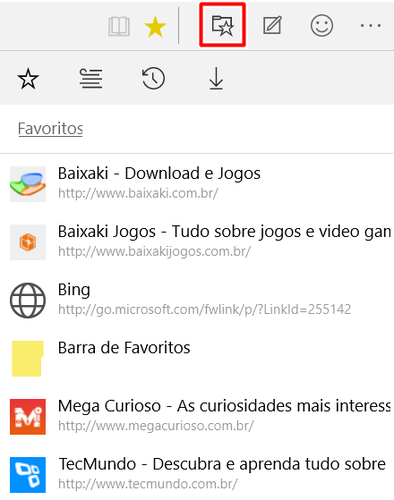Viewport: 394px width, 500px height.
Task: Open the More actions ellipsis menu
Action: click(371, 25)
